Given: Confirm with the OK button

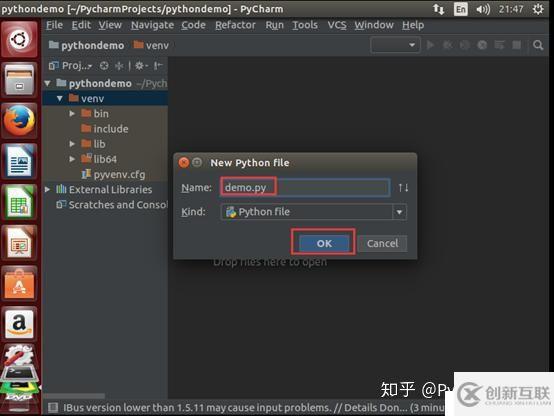Looking at the screenshot, I should tap(324, 244).
